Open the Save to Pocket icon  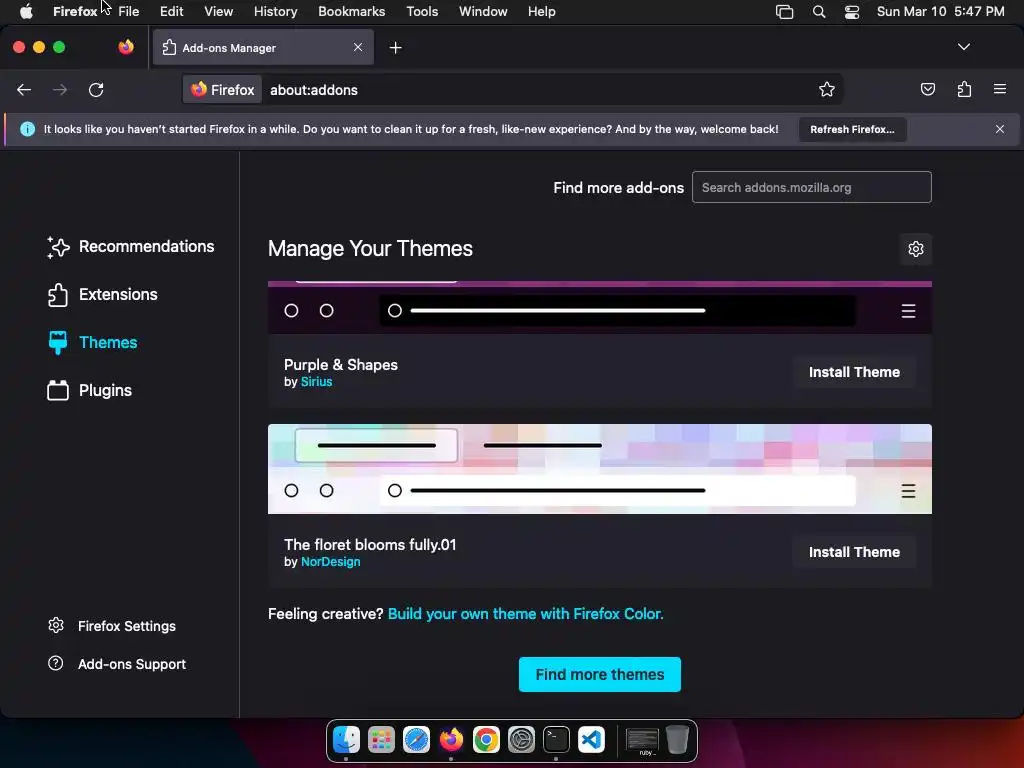927,89
